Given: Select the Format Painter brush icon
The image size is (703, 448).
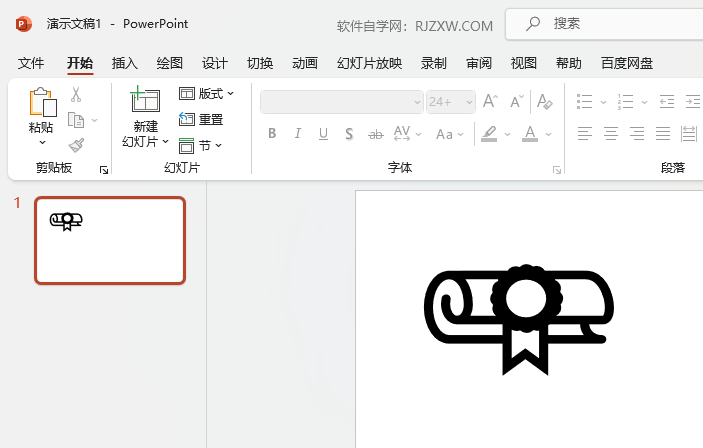Looking at the screenshot, I should (76, 145).
